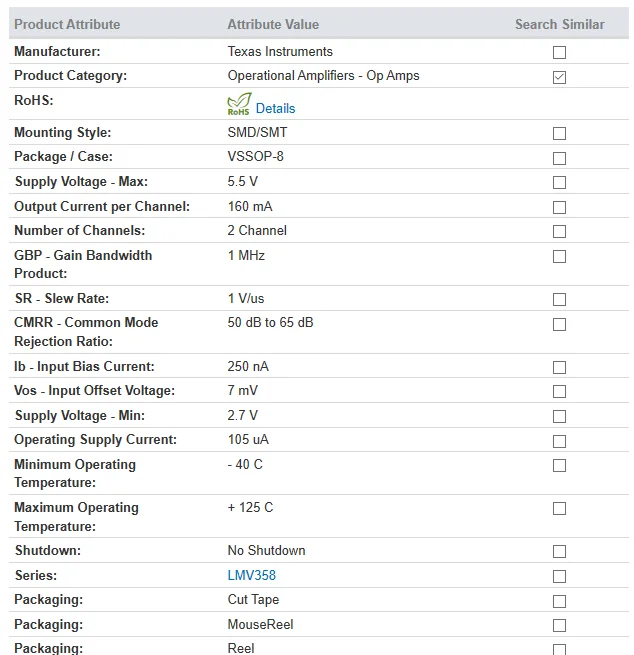This screenshot has height=655, width=634.
Task: Tick the CMRR Rejection Ratio checkbox
Action: [559, 324]
